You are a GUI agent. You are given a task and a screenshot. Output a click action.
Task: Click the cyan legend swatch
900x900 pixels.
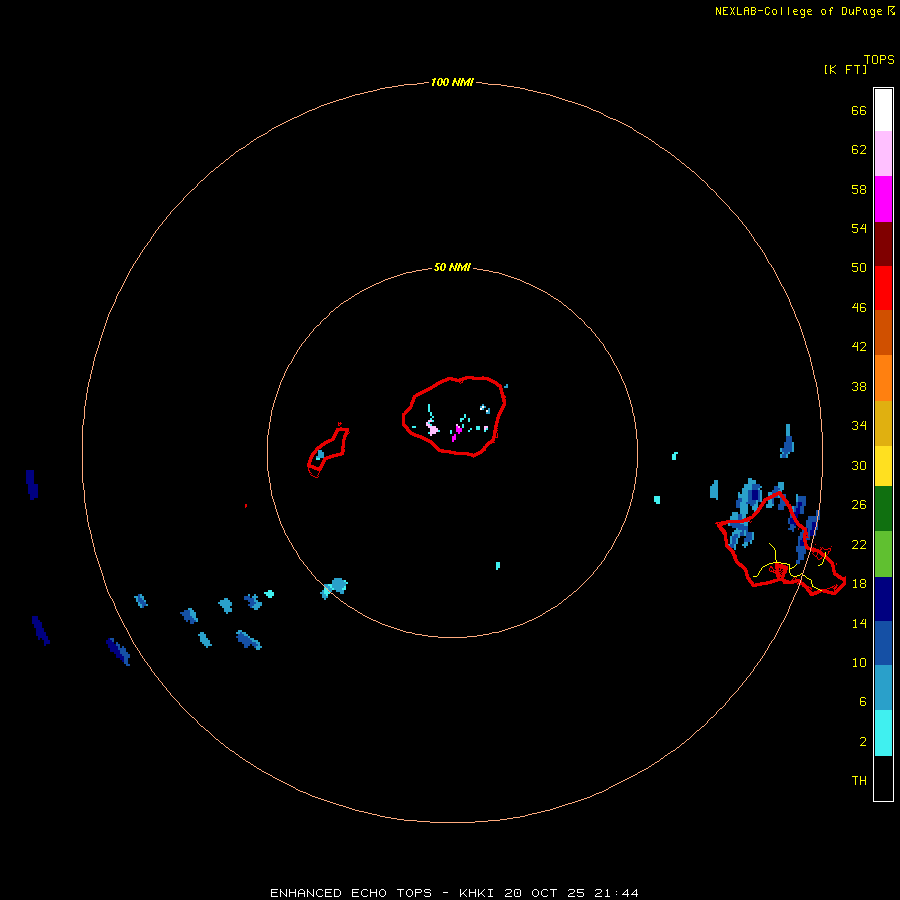[883, 733]
